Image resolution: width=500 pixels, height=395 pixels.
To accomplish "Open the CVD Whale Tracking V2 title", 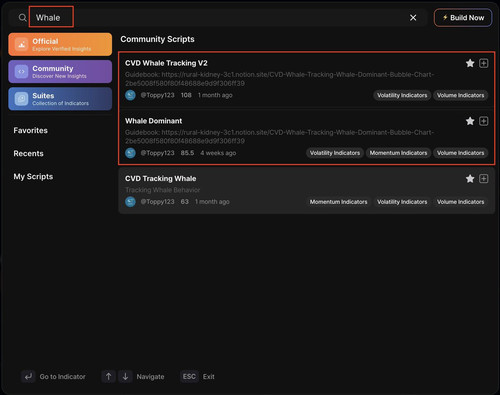I will tap(166, 63).
